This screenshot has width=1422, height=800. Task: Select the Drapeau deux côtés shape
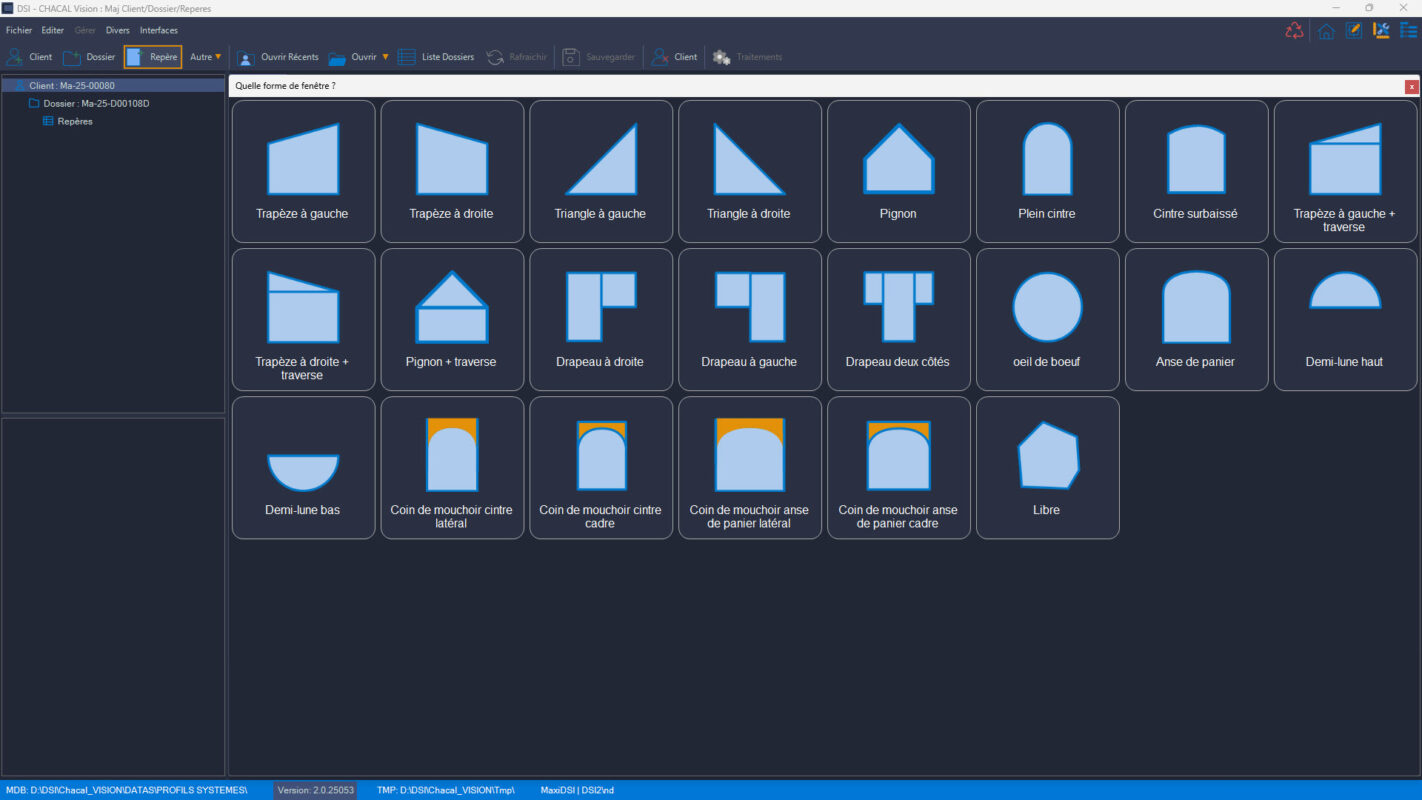(899, 319)
